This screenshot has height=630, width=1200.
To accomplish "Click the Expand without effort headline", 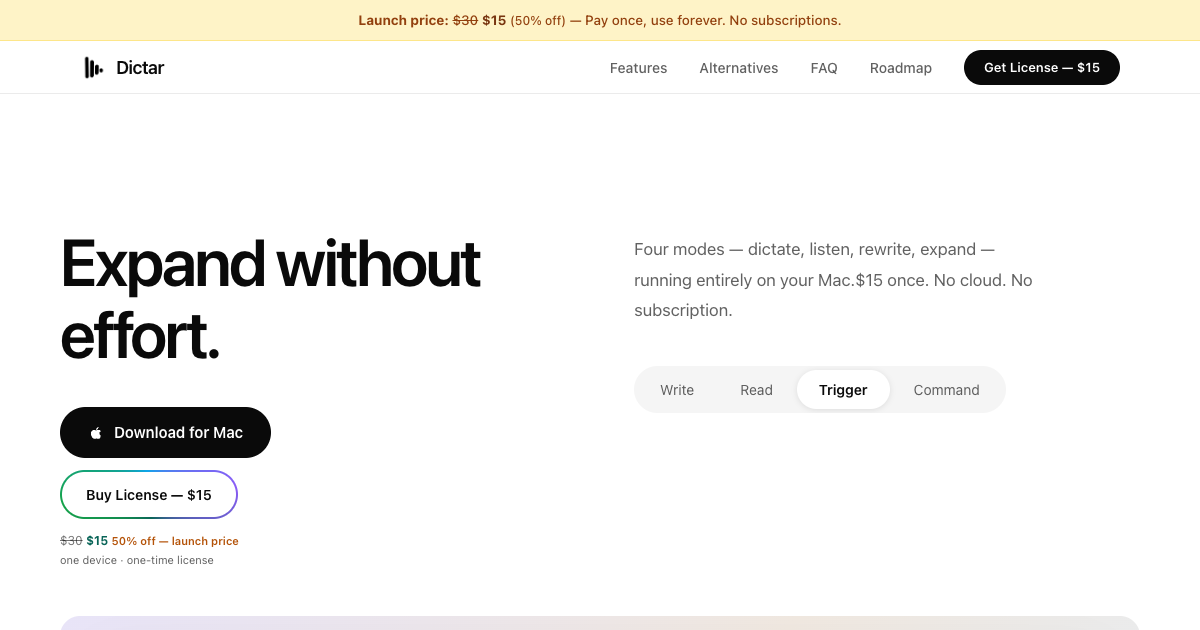I will click(270, 300).
